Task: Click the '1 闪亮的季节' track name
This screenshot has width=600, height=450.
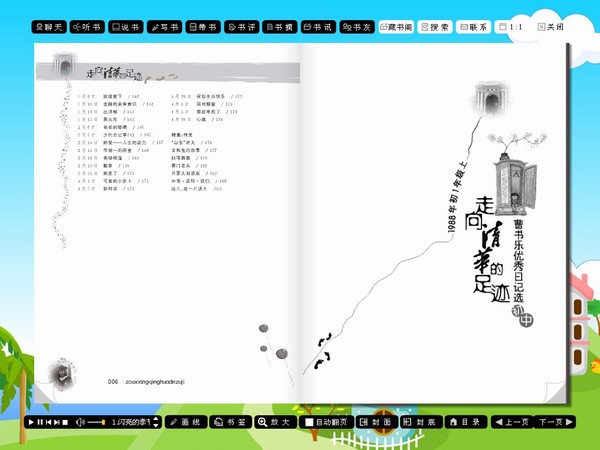Action: [x=131, y=422]
